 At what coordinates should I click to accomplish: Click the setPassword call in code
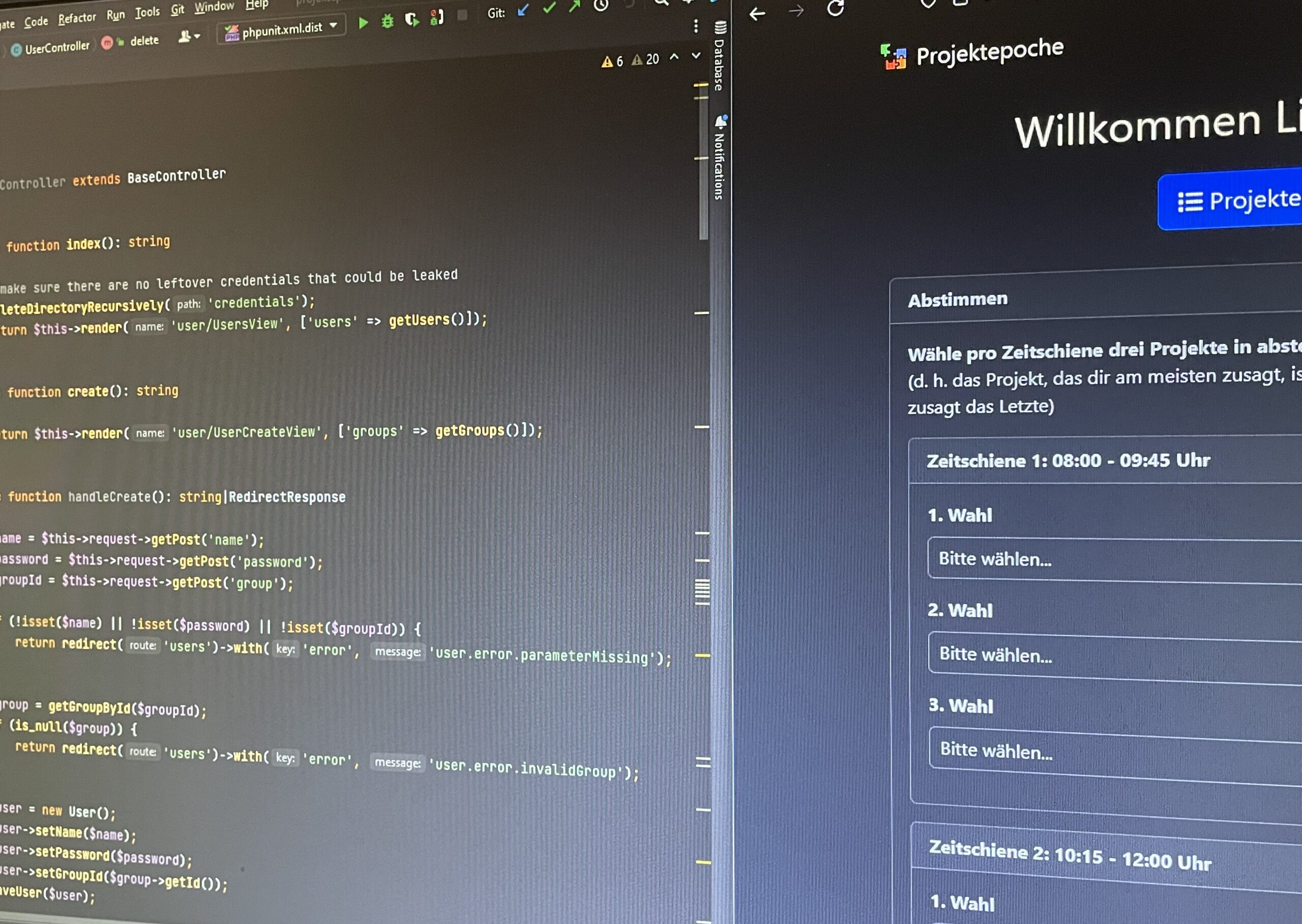pos(72,853)
